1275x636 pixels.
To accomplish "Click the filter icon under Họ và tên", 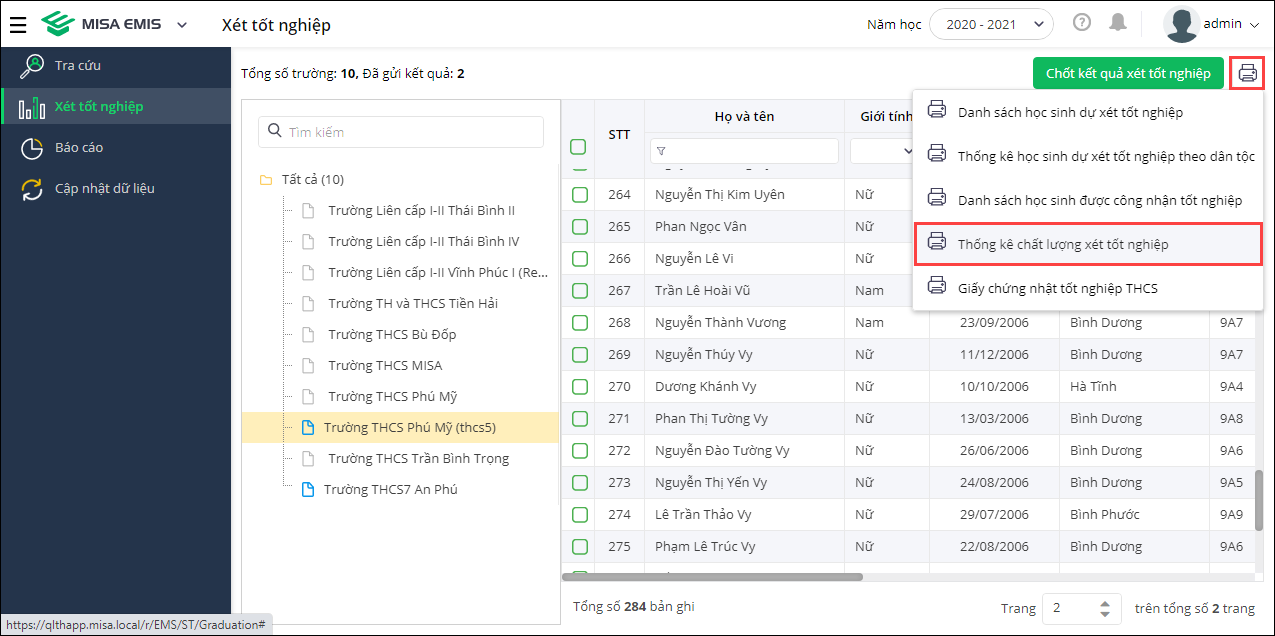I will (661, 151).
